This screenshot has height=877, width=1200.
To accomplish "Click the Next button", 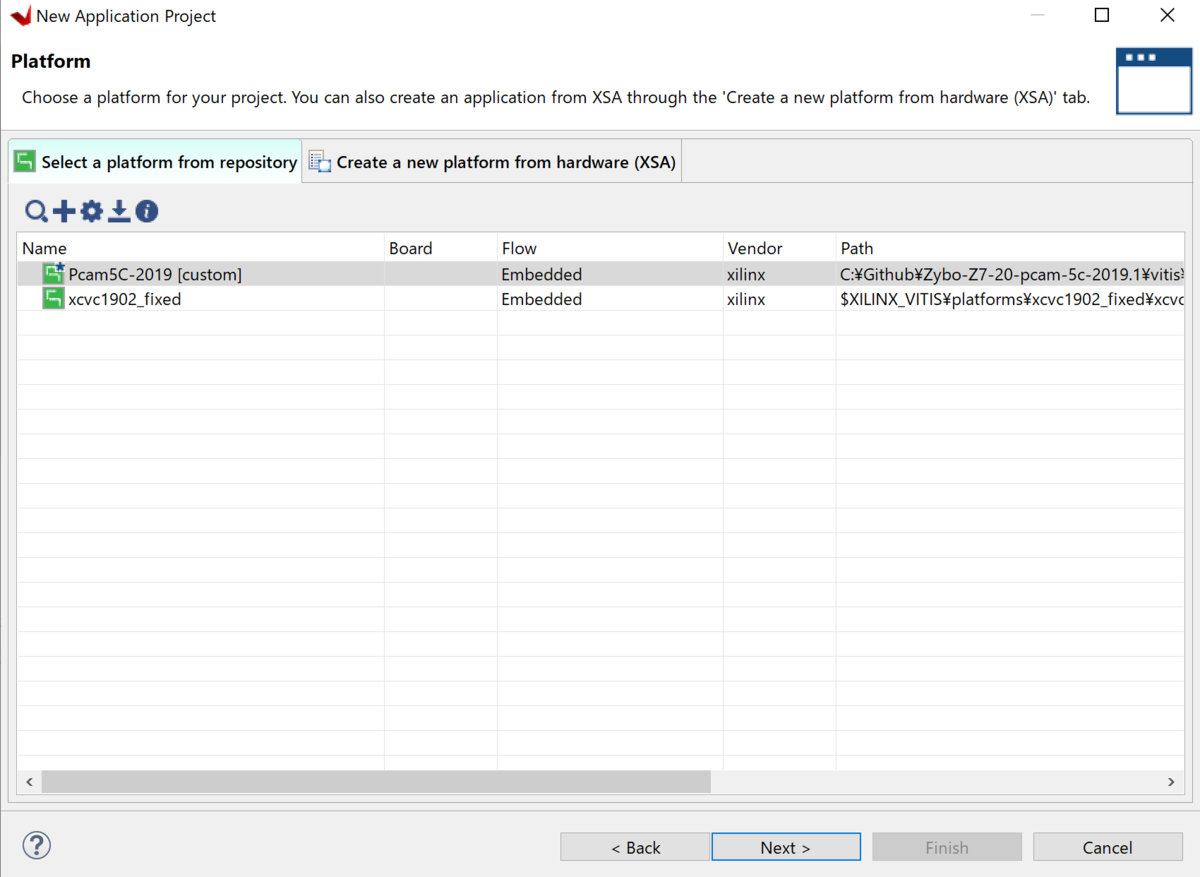I will [x=786, y=847].
